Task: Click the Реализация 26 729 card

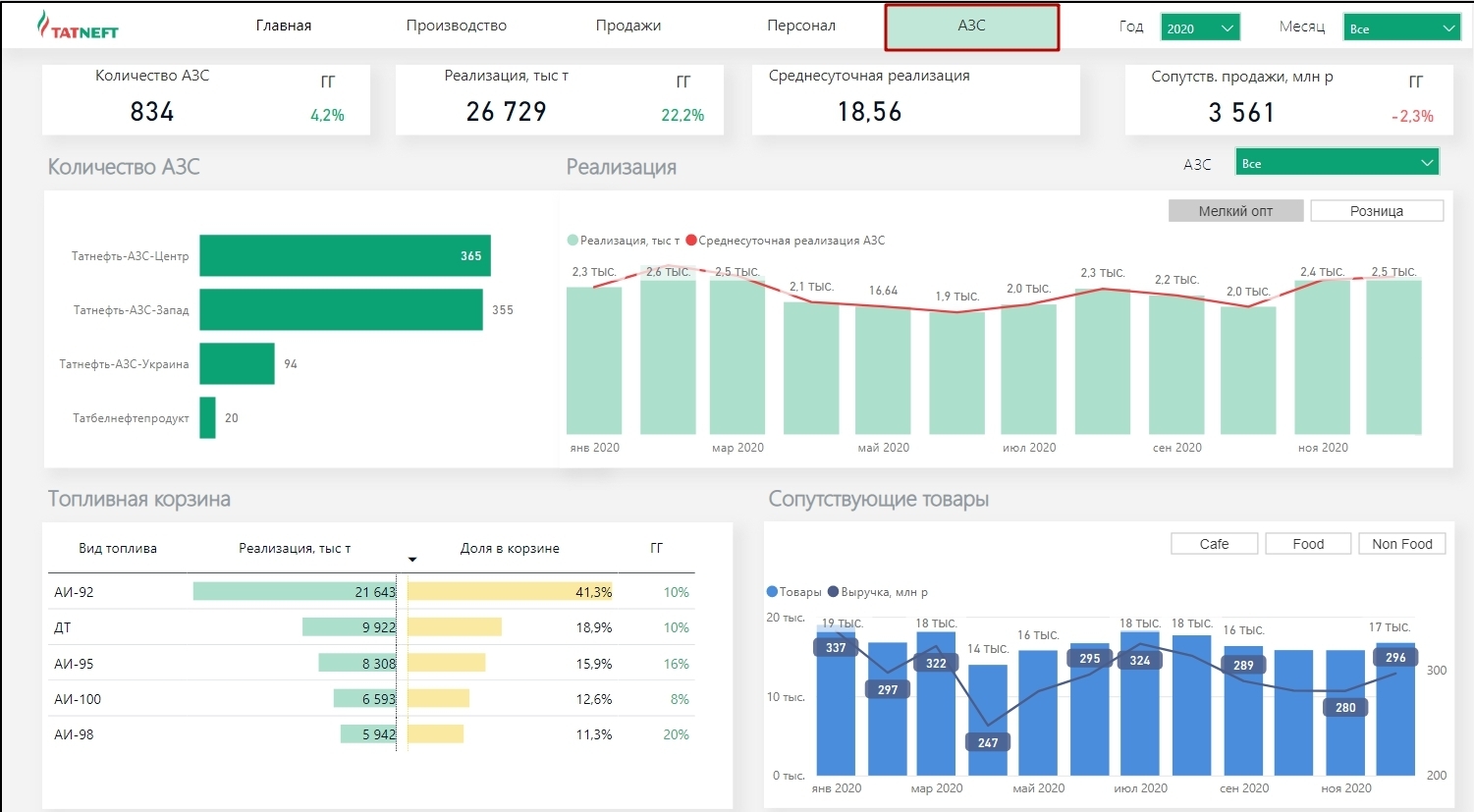Action: 560,99
